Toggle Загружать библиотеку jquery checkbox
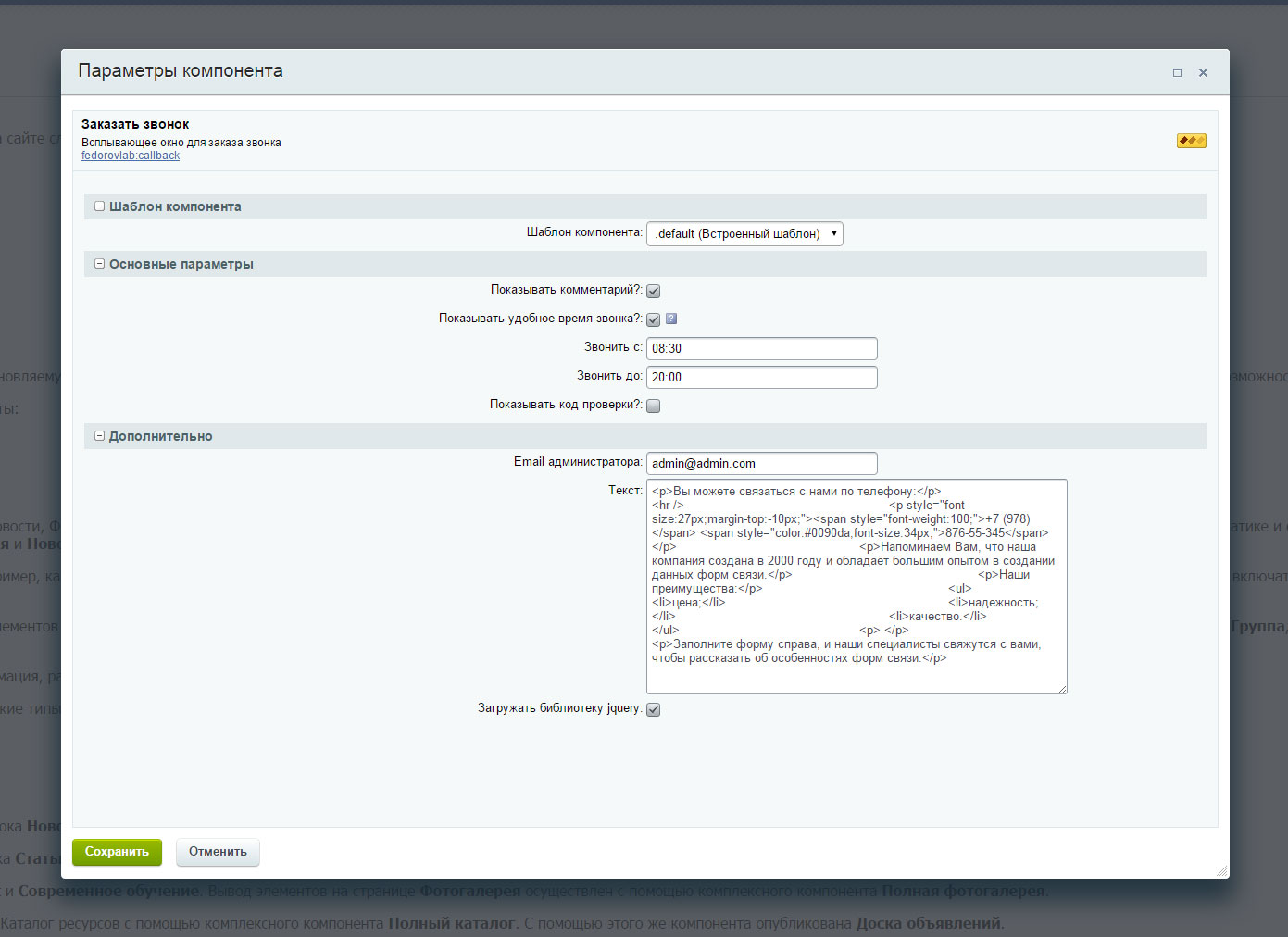1288x937 pixels. (x=653, y=709)
